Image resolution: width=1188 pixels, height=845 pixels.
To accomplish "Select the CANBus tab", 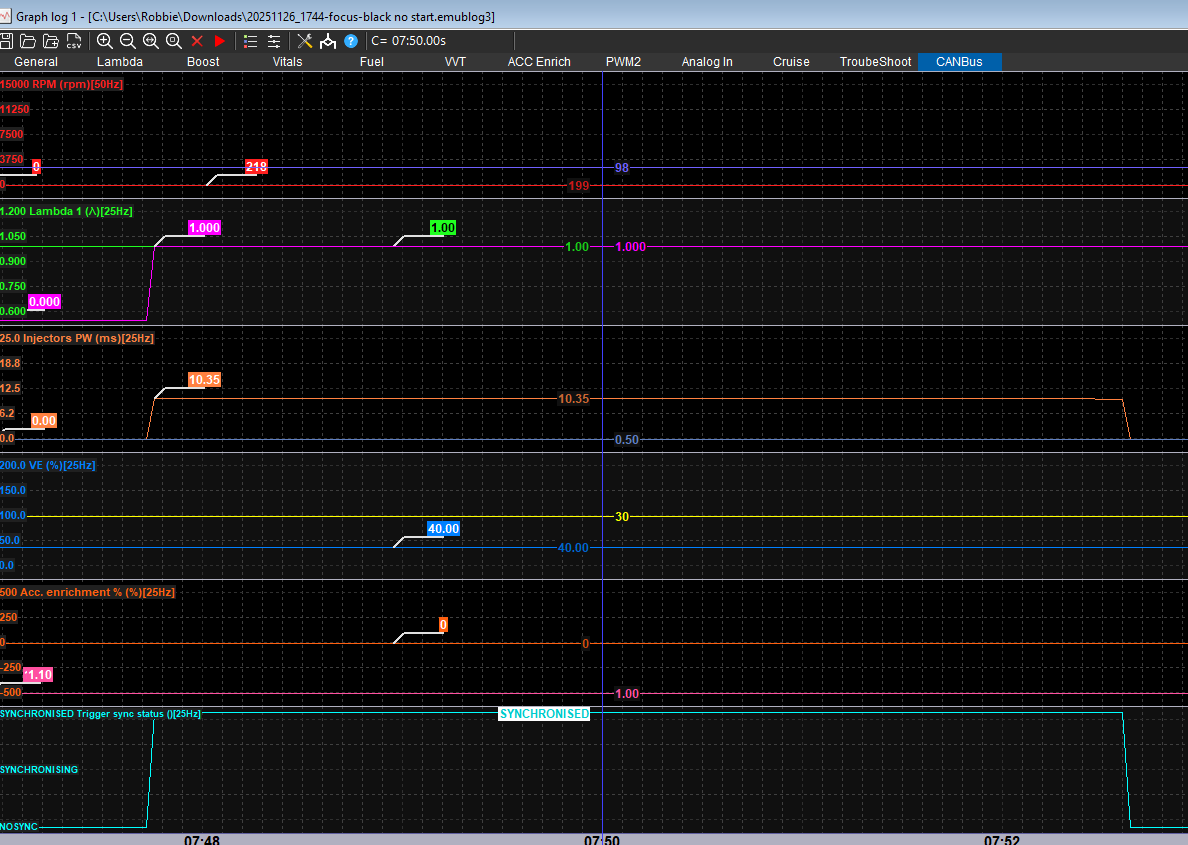I will (958, 62).
